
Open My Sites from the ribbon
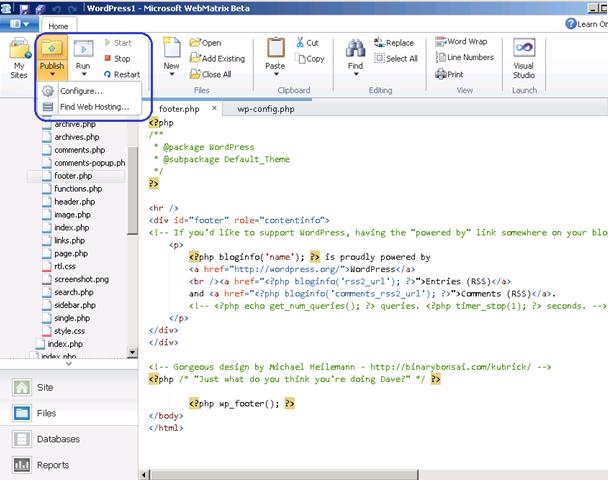click(19, 59)
